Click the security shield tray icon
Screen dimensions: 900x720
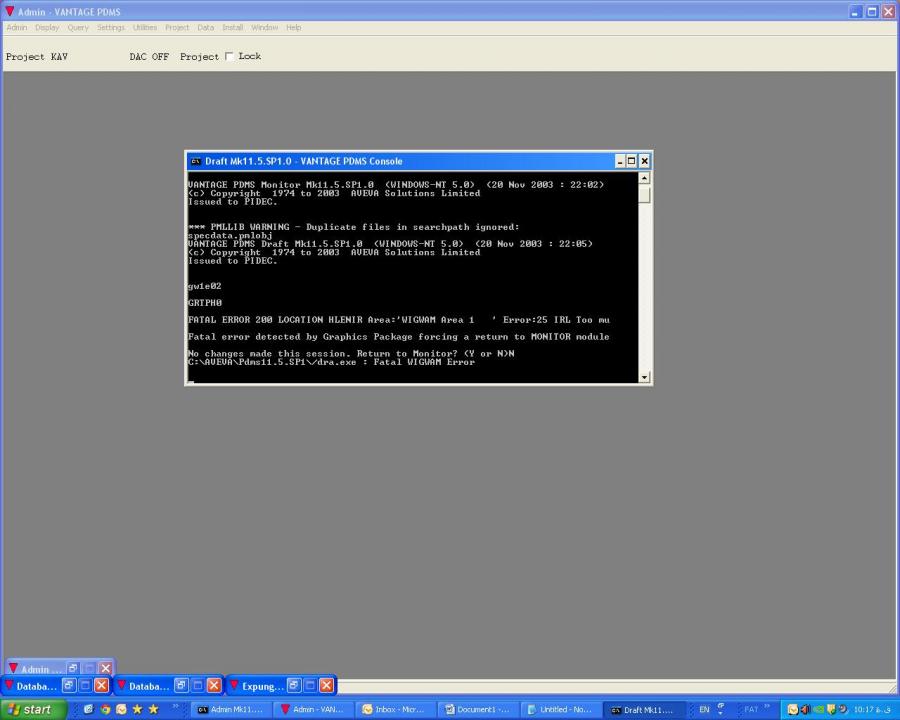[x=831, y=710]
